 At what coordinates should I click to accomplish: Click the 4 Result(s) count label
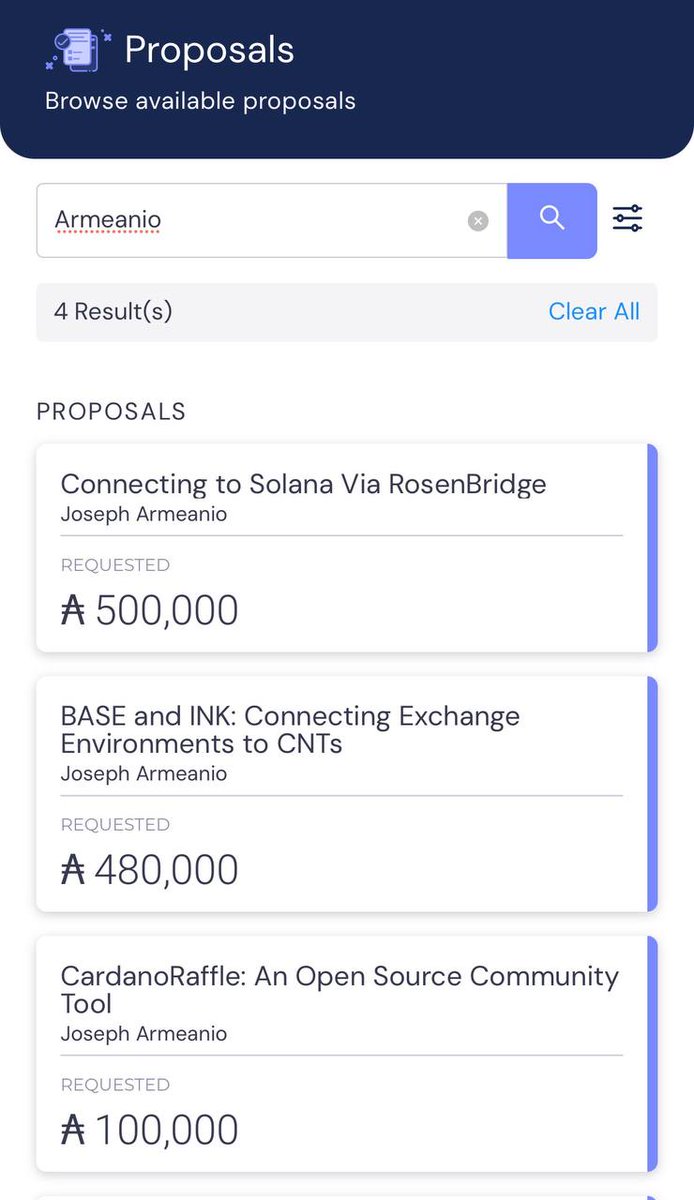[113, 312]
